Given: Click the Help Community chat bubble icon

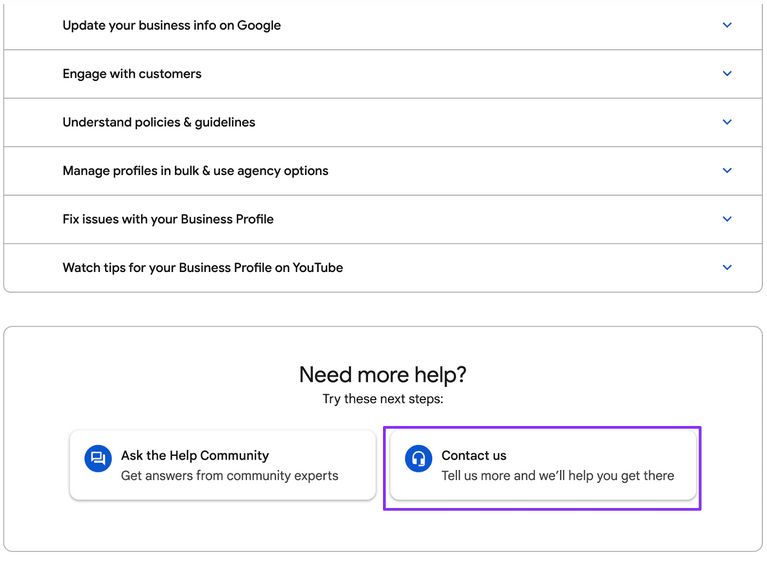Looking at the screenshot, I should click(x=98, y=458).
